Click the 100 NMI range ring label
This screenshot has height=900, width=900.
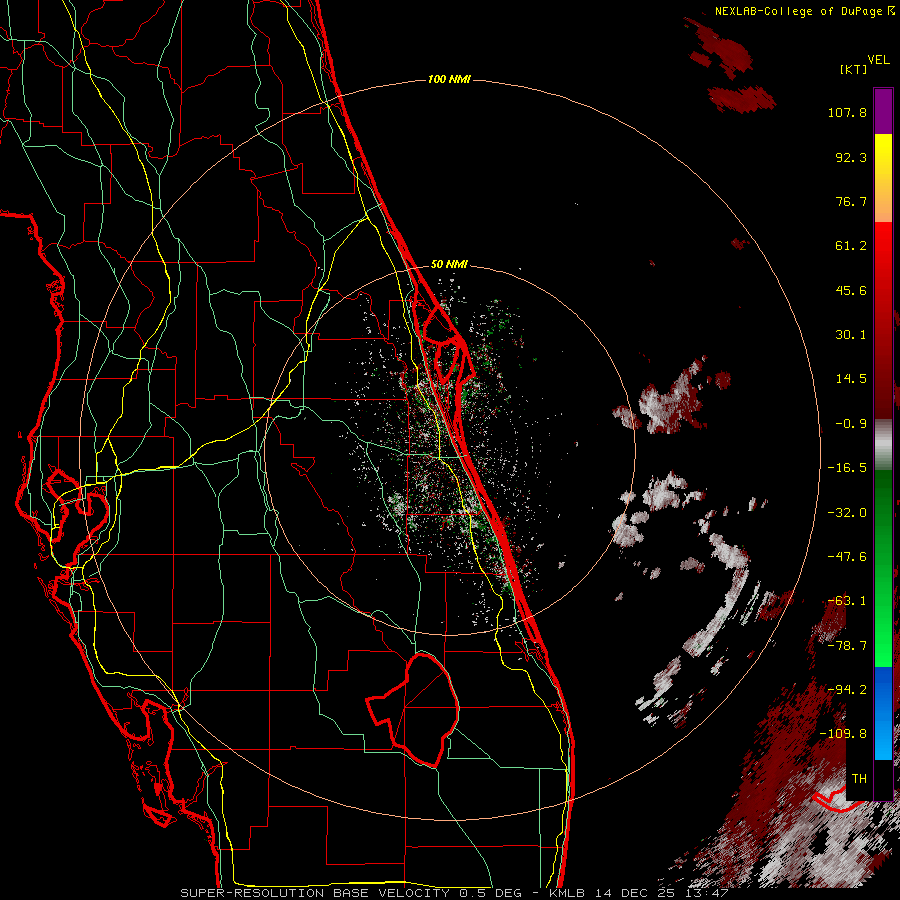[449, 79]
